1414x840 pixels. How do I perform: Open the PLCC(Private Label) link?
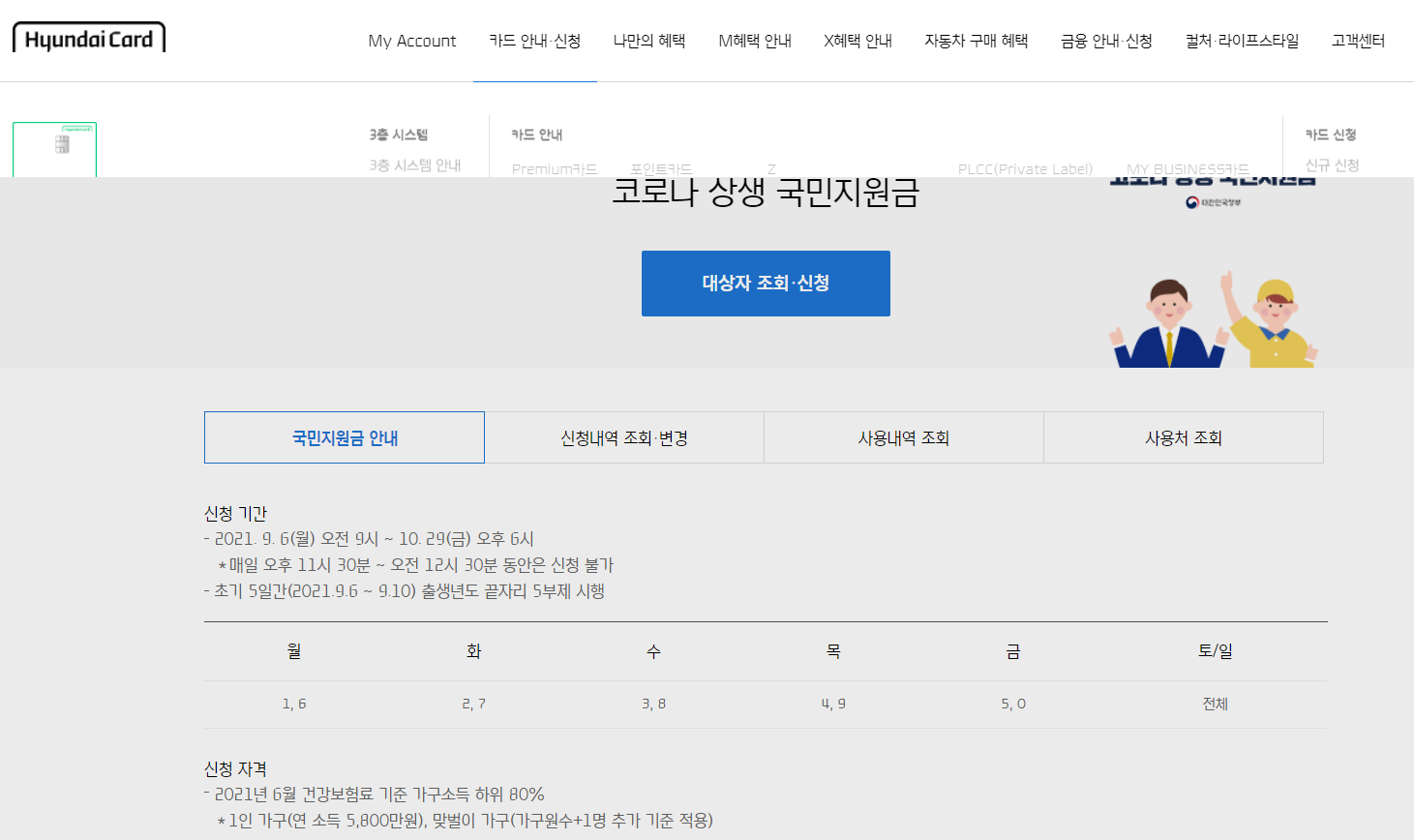[x=1024, y=167]
